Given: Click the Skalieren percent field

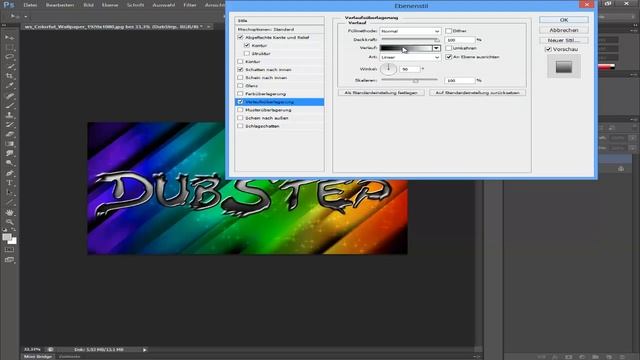Looking at the screenshot, I should 460,81.
